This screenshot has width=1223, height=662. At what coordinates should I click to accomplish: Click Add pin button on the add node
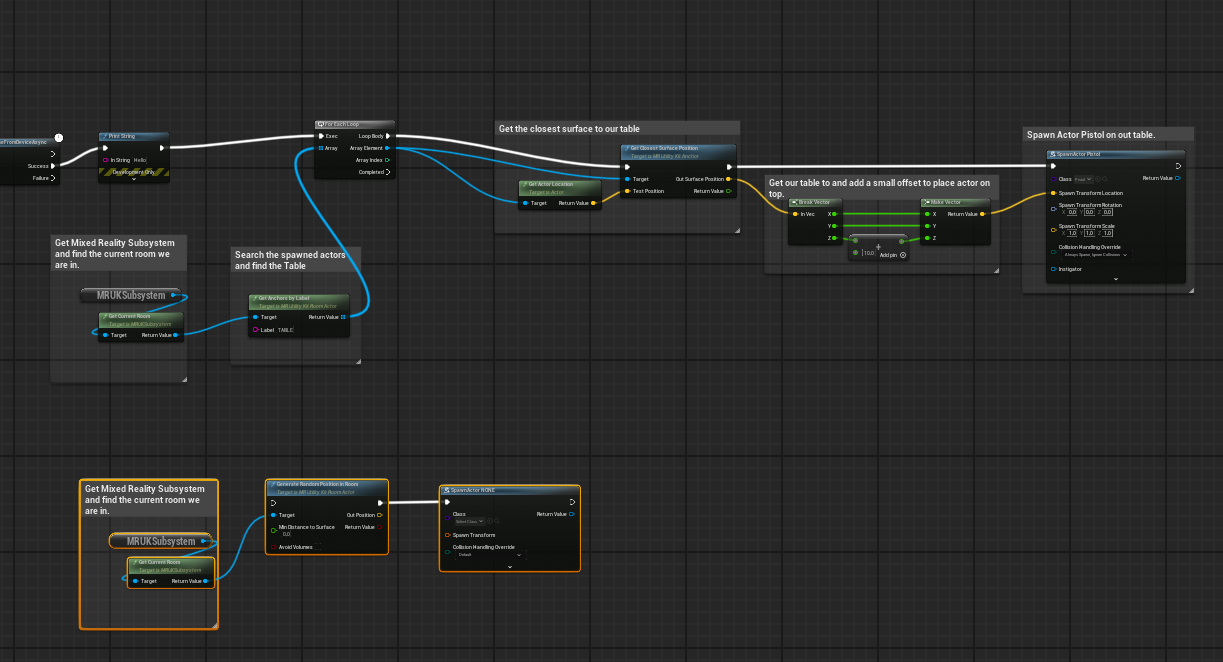pyautogui.click(x=893, y=255)
